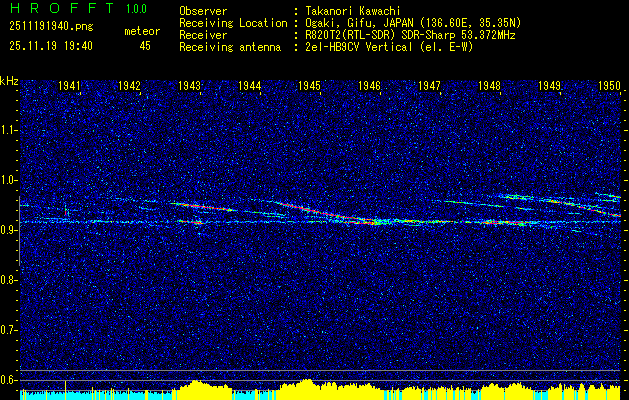Click the filename 2511191940.png text
Screen dimensions: 629x400
click(51, 26)
